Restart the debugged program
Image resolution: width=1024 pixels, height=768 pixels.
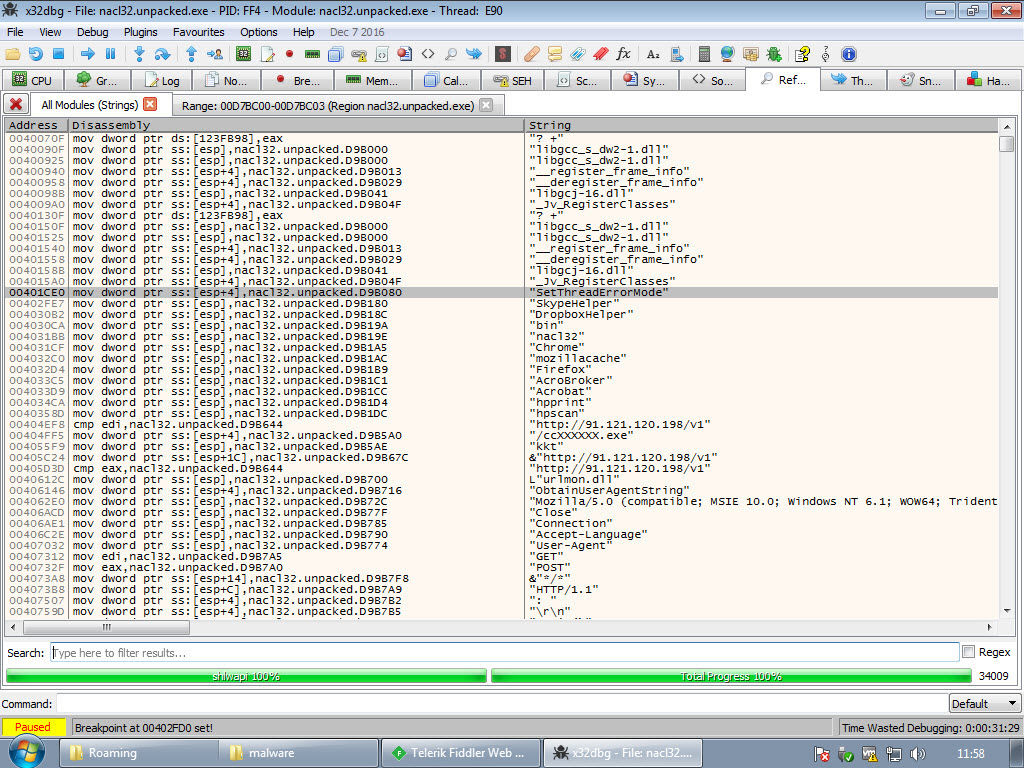pos(35,53)
